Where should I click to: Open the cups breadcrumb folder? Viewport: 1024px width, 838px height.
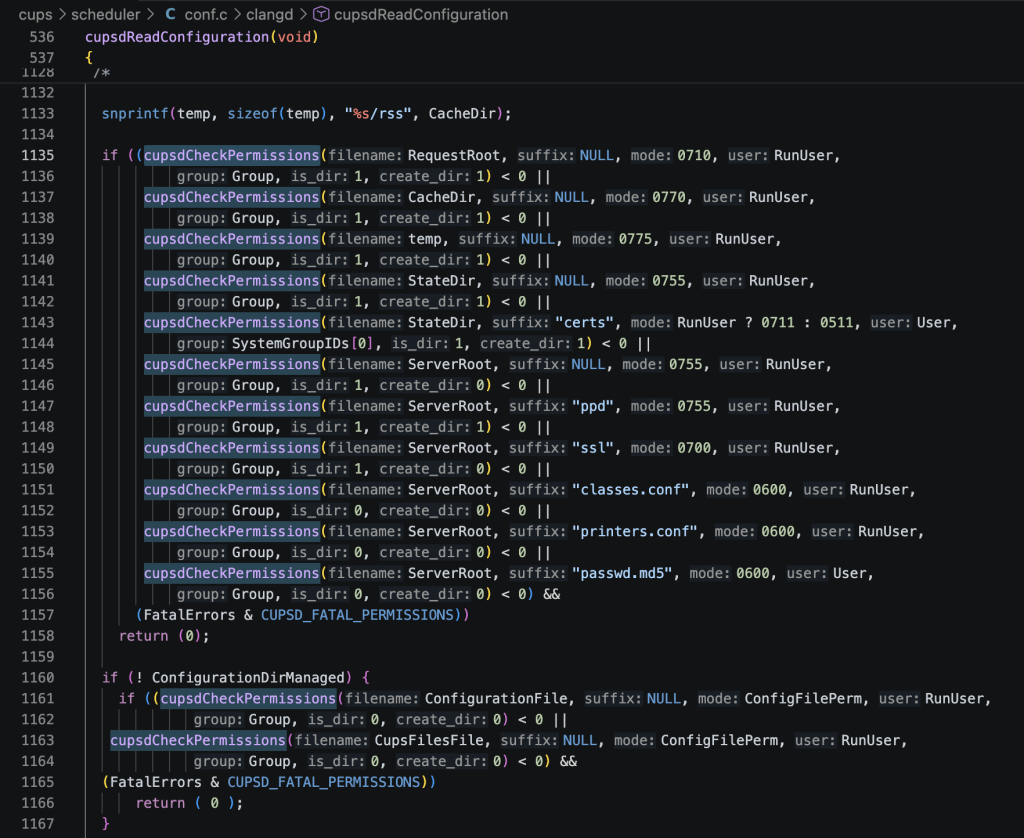click(35, 14)
